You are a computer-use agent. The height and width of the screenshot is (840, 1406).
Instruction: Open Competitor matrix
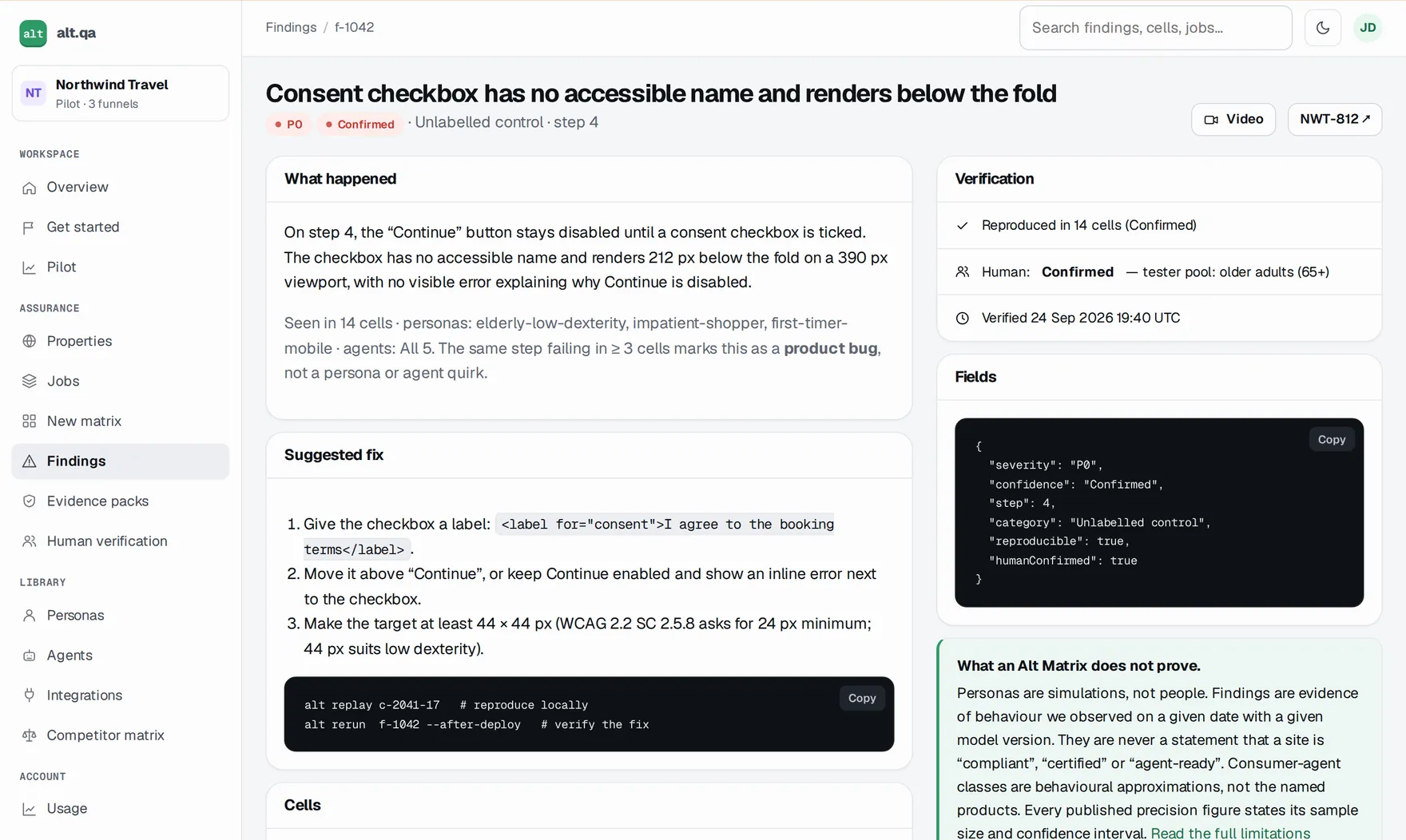[x=121, y=735]
